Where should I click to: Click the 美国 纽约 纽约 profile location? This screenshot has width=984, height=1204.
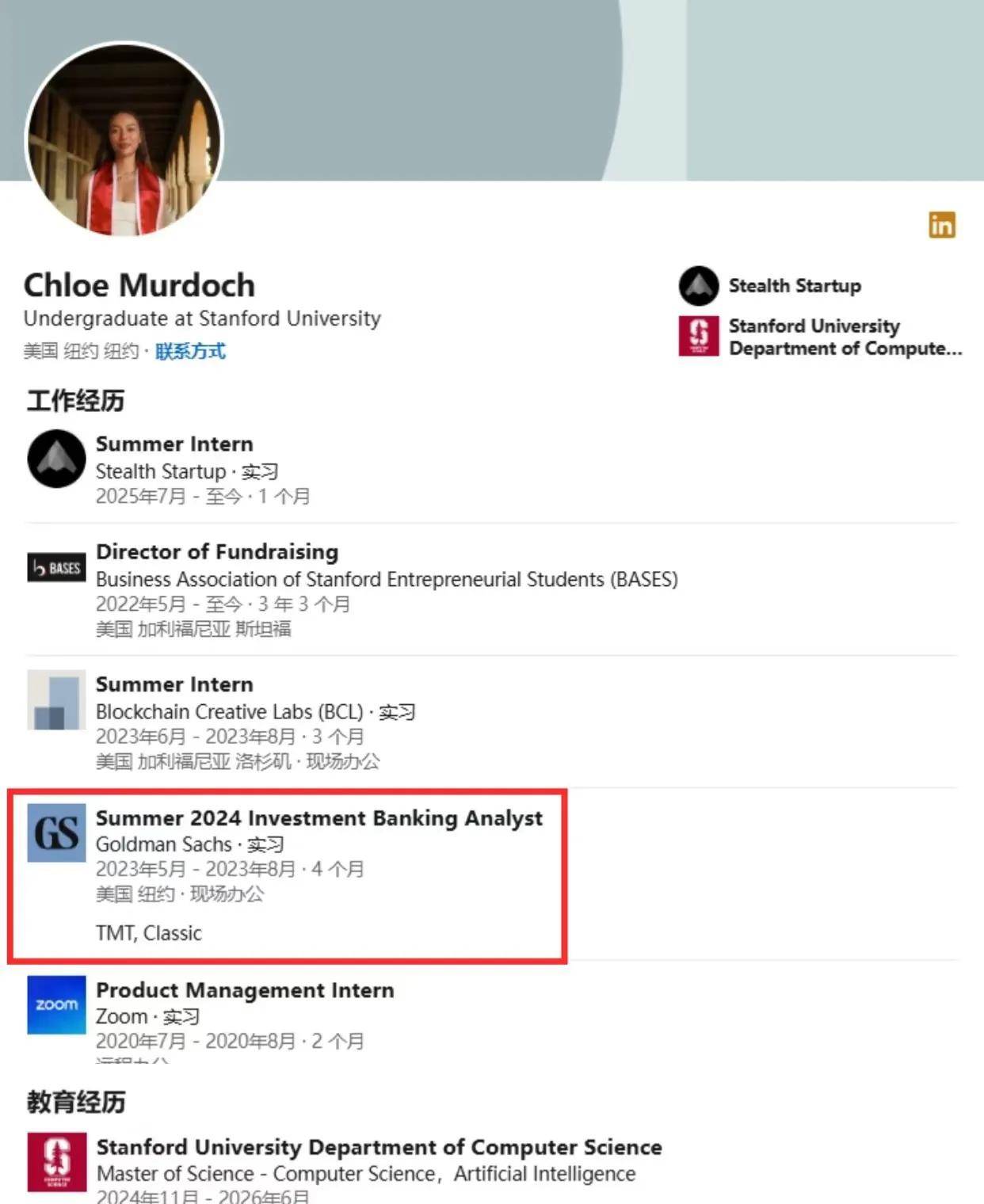point(81,351)
